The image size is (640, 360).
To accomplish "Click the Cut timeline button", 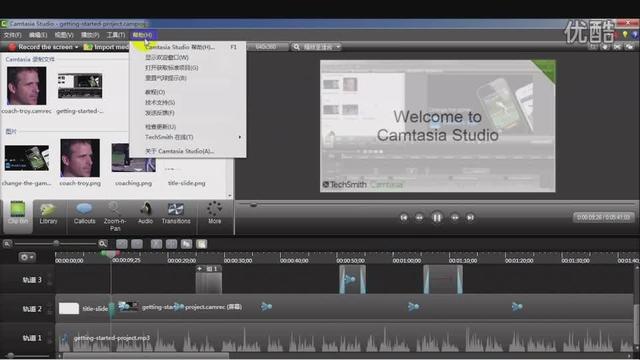I will (x=156, y=244).
